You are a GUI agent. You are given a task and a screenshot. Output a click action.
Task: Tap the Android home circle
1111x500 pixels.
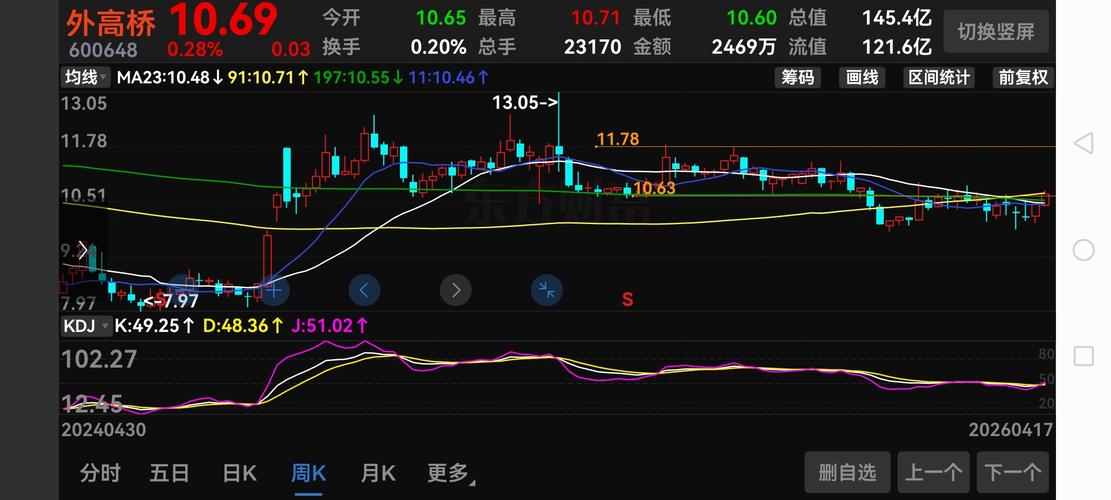1083,250
